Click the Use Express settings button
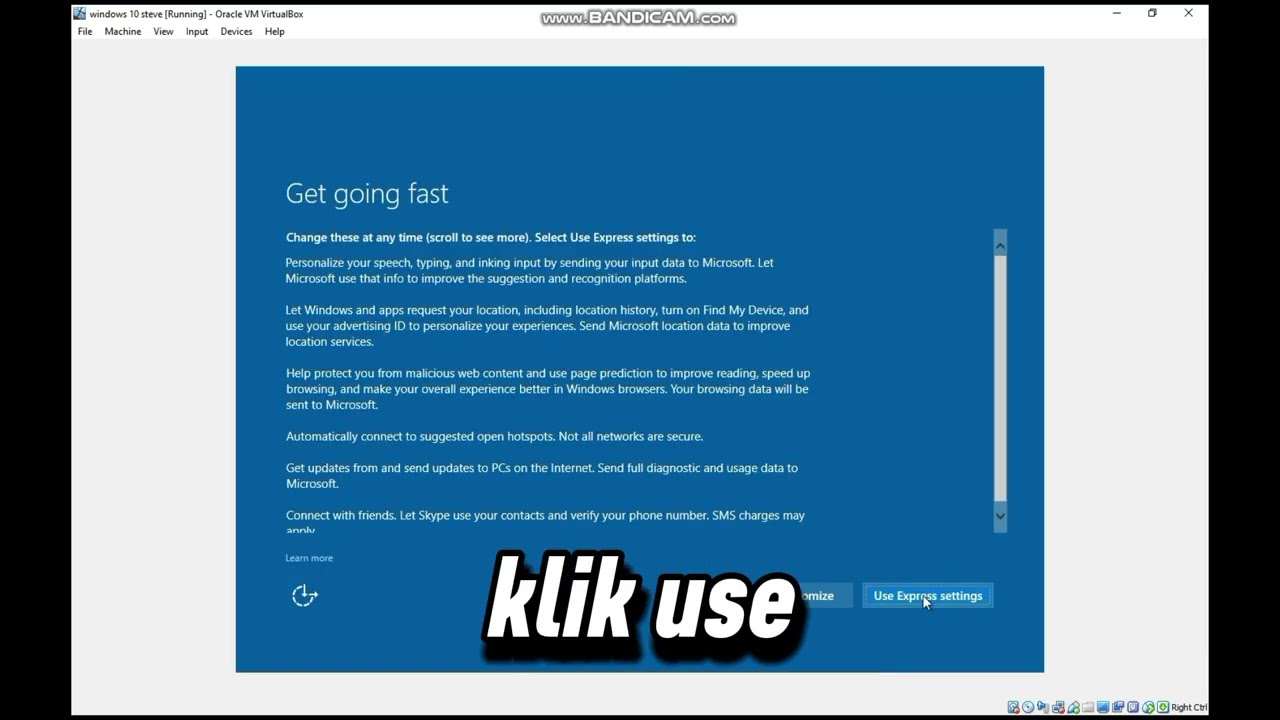Screen dimensions: 1280x720 [x=928, y=596]
